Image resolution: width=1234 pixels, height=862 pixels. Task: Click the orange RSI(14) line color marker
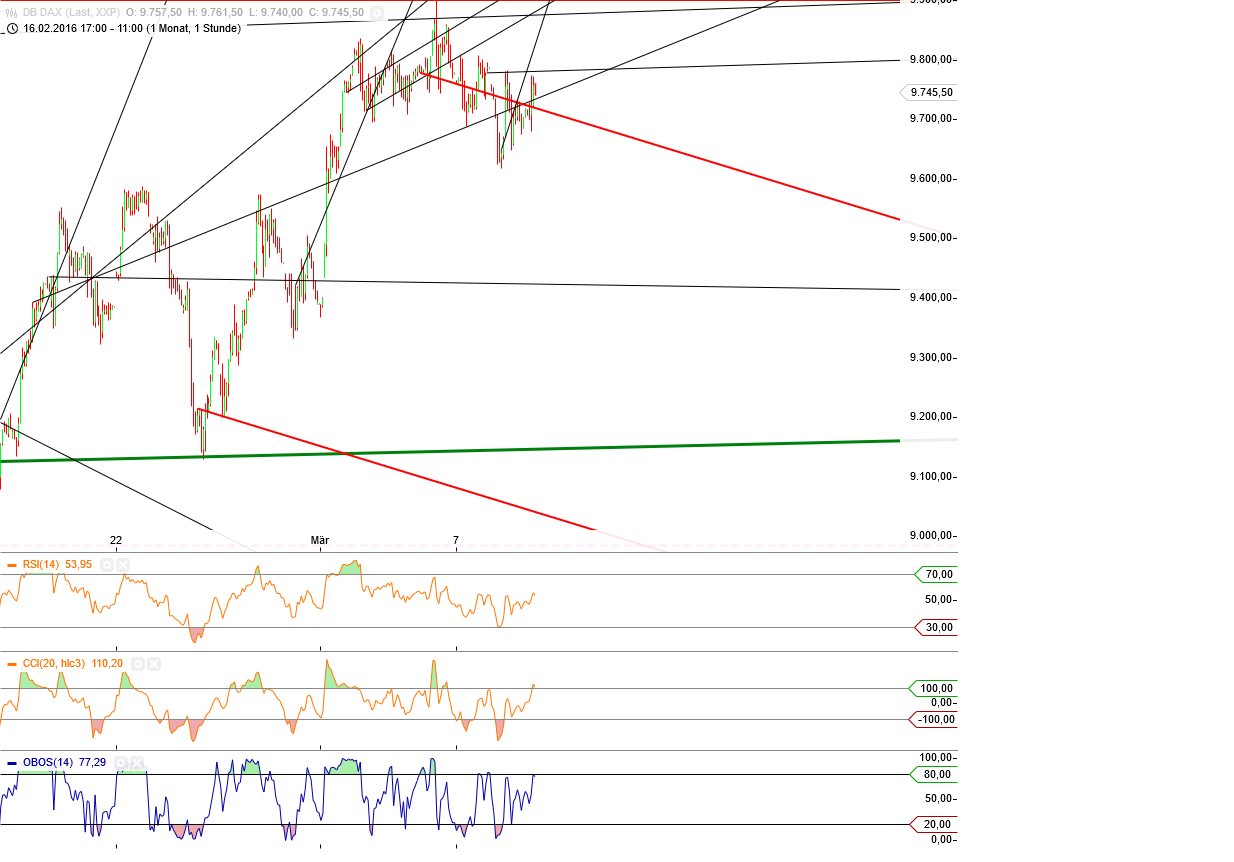pos(11,565)
